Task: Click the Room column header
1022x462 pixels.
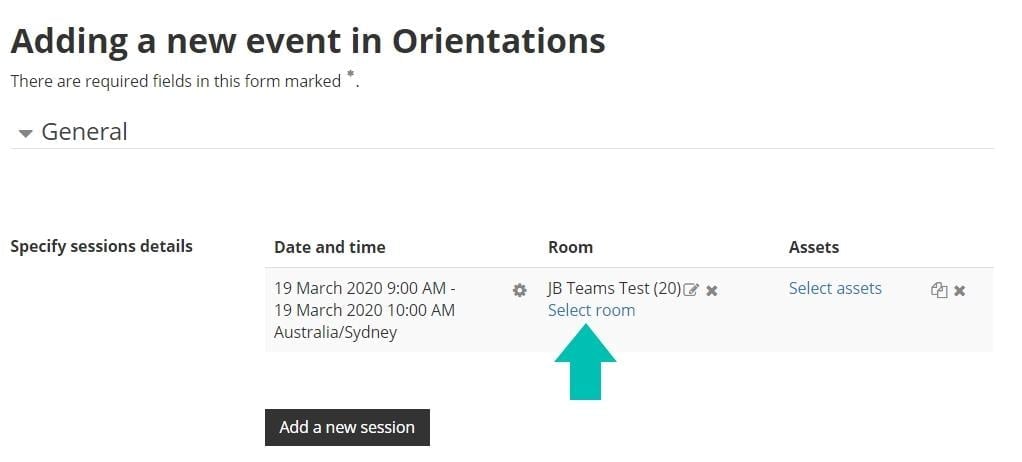Action: point(570,247)
